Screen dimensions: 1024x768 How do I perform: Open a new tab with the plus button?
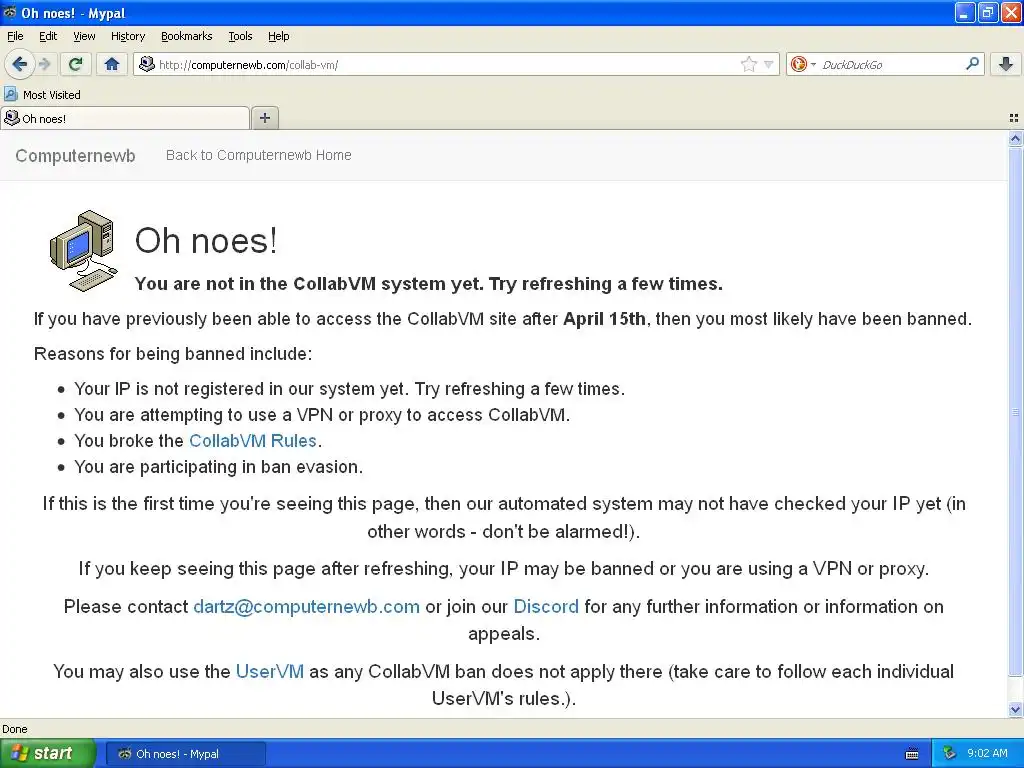pos(264,118)
